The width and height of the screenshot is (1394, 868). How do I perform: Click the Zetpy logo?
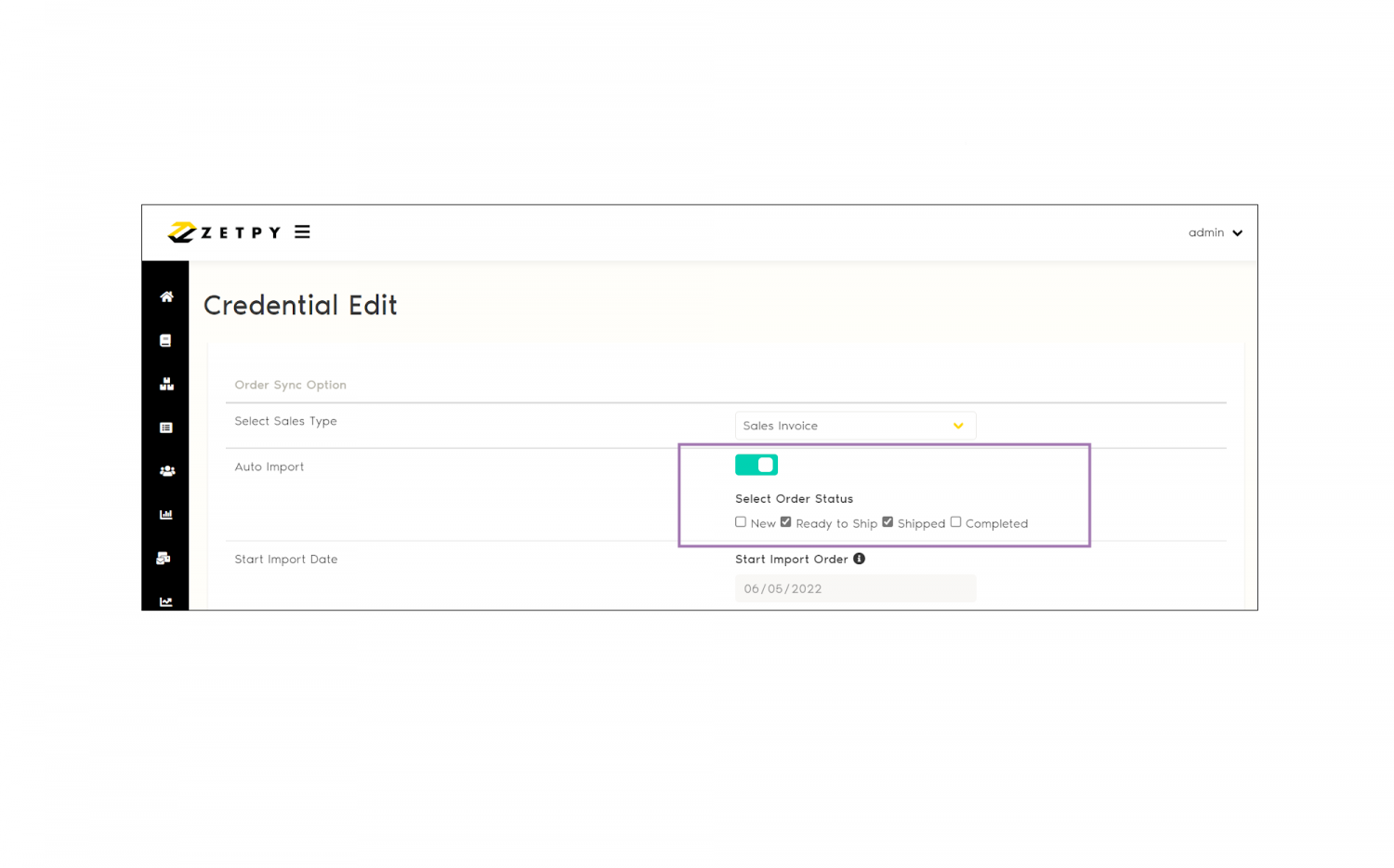pos(223,232)
